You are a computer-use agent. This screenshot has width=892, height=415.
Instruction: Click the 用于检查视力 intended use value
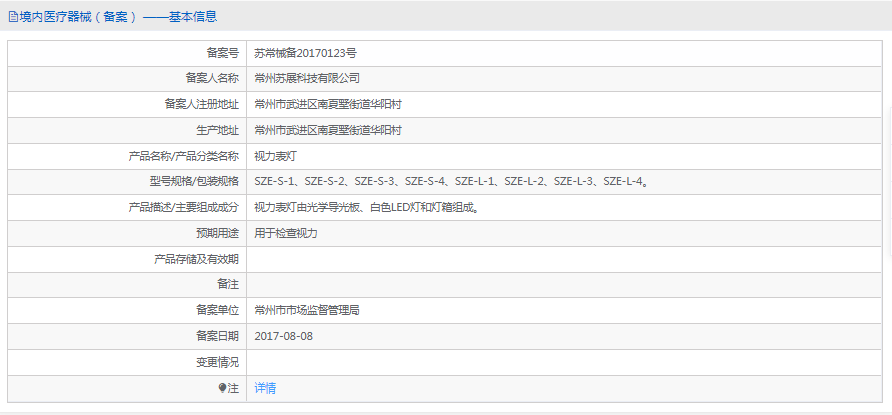286,233
